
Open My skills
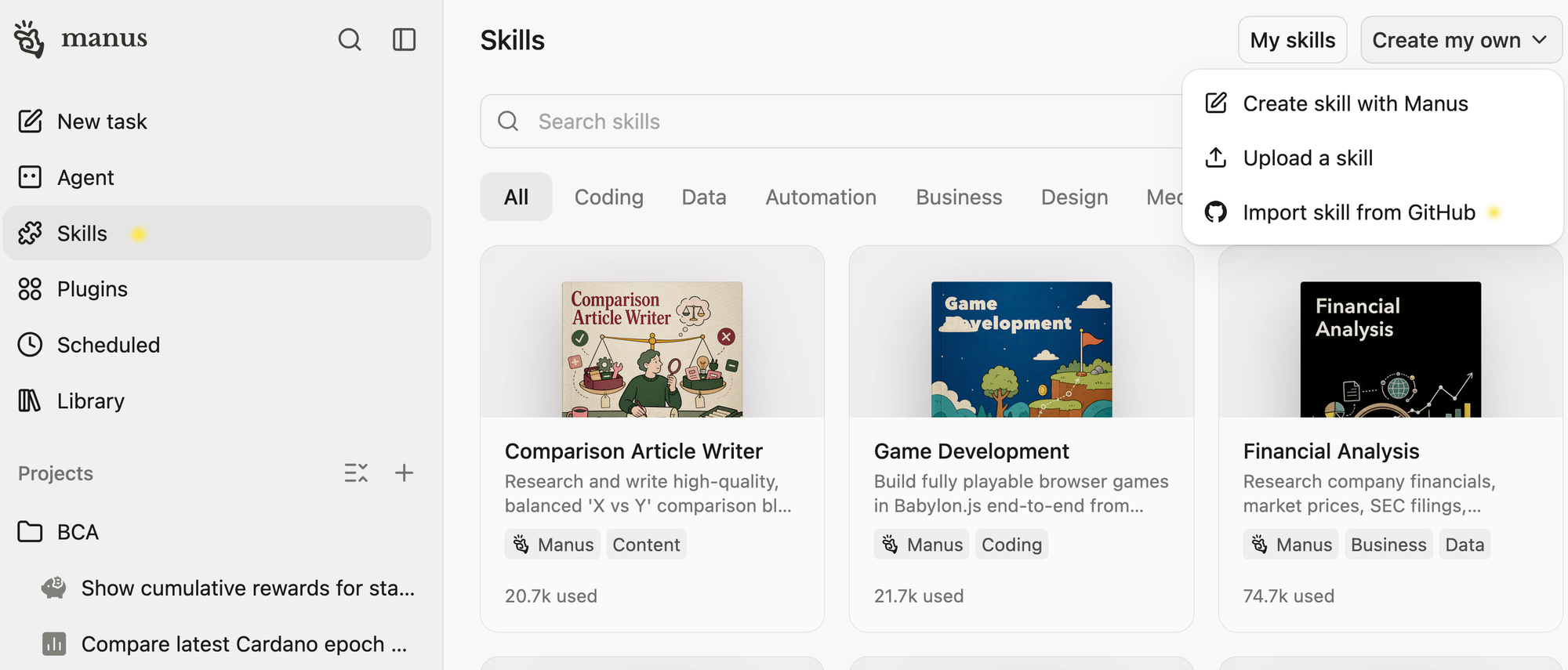coord(1293,40)
